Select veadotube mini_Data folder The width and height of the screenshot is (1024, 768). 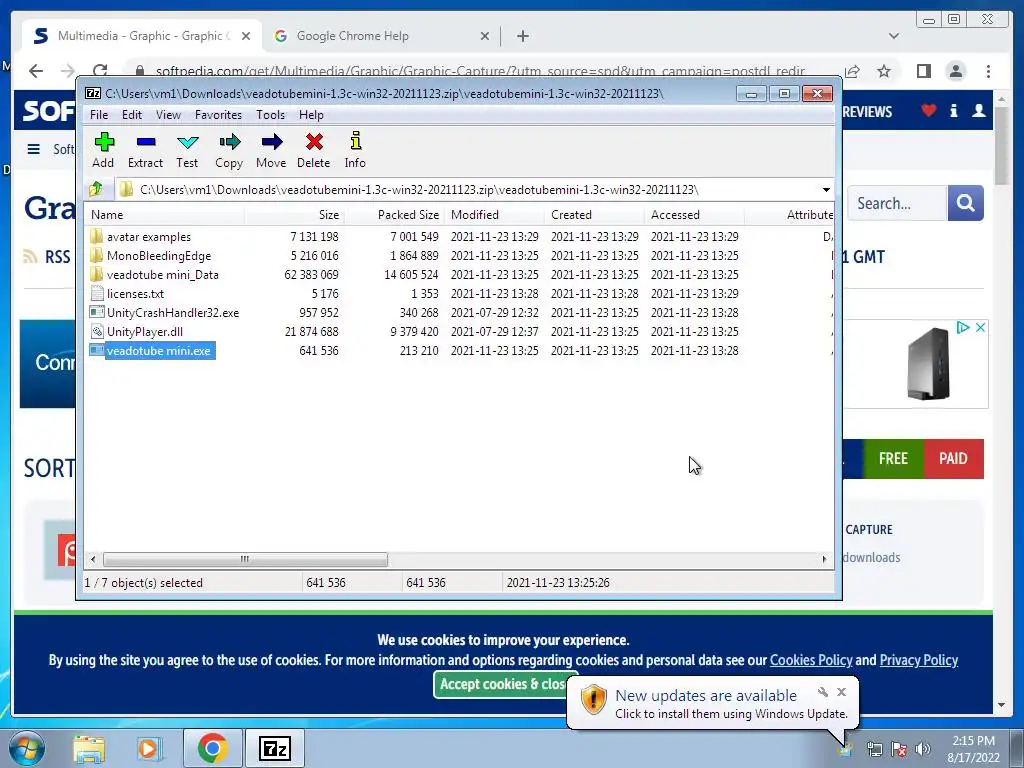[163, 274]
